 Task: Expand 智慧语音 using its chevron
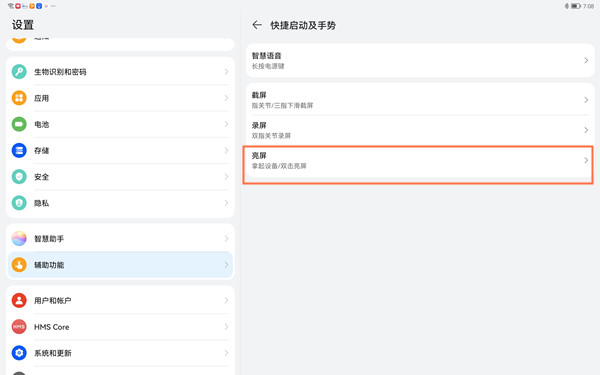click(x=586, y=60)
